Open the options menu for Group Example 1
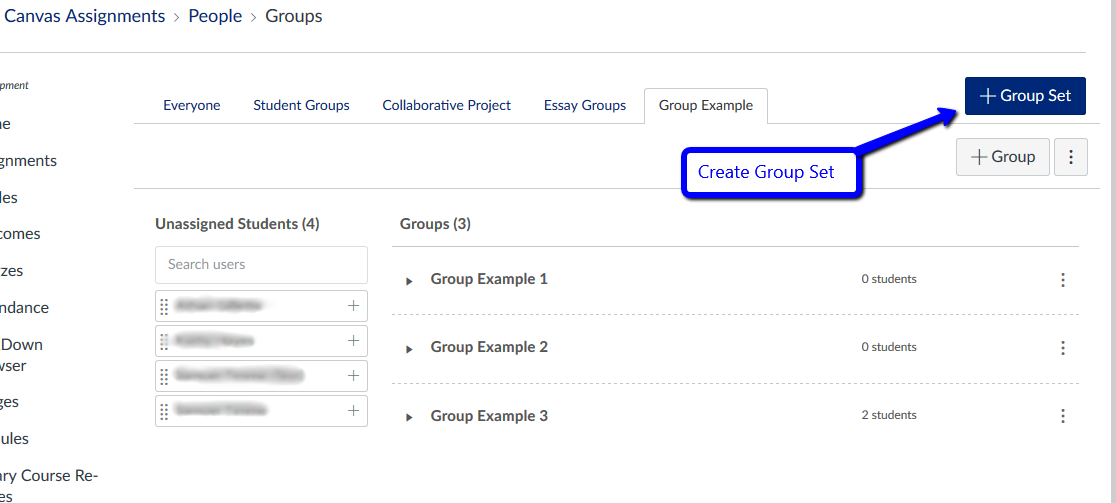The height and width of the screenshot is (503, 1116). click(x=1063, y=280)
